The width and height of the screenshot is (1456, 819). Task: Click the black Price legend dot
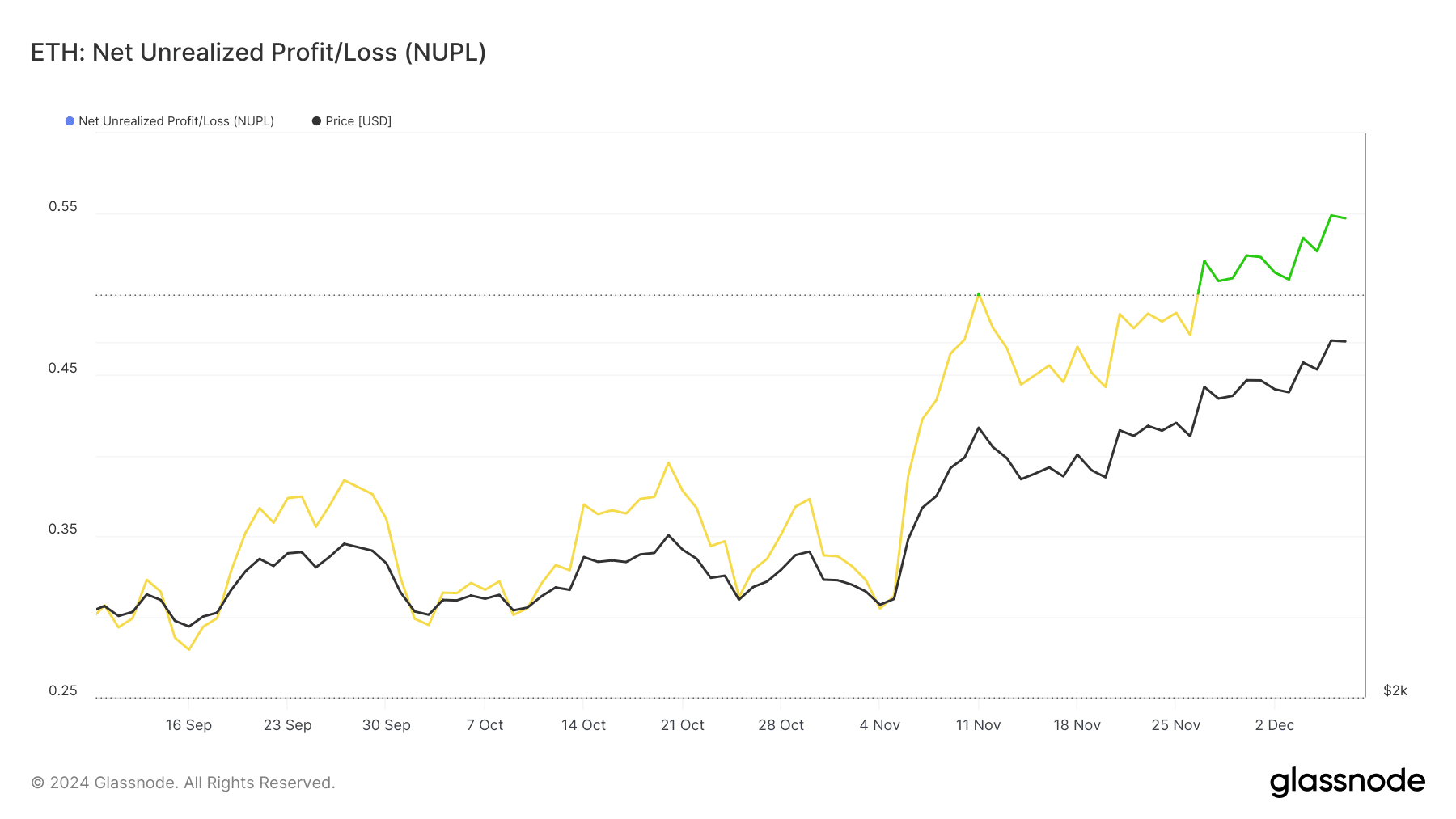point(316,121)
